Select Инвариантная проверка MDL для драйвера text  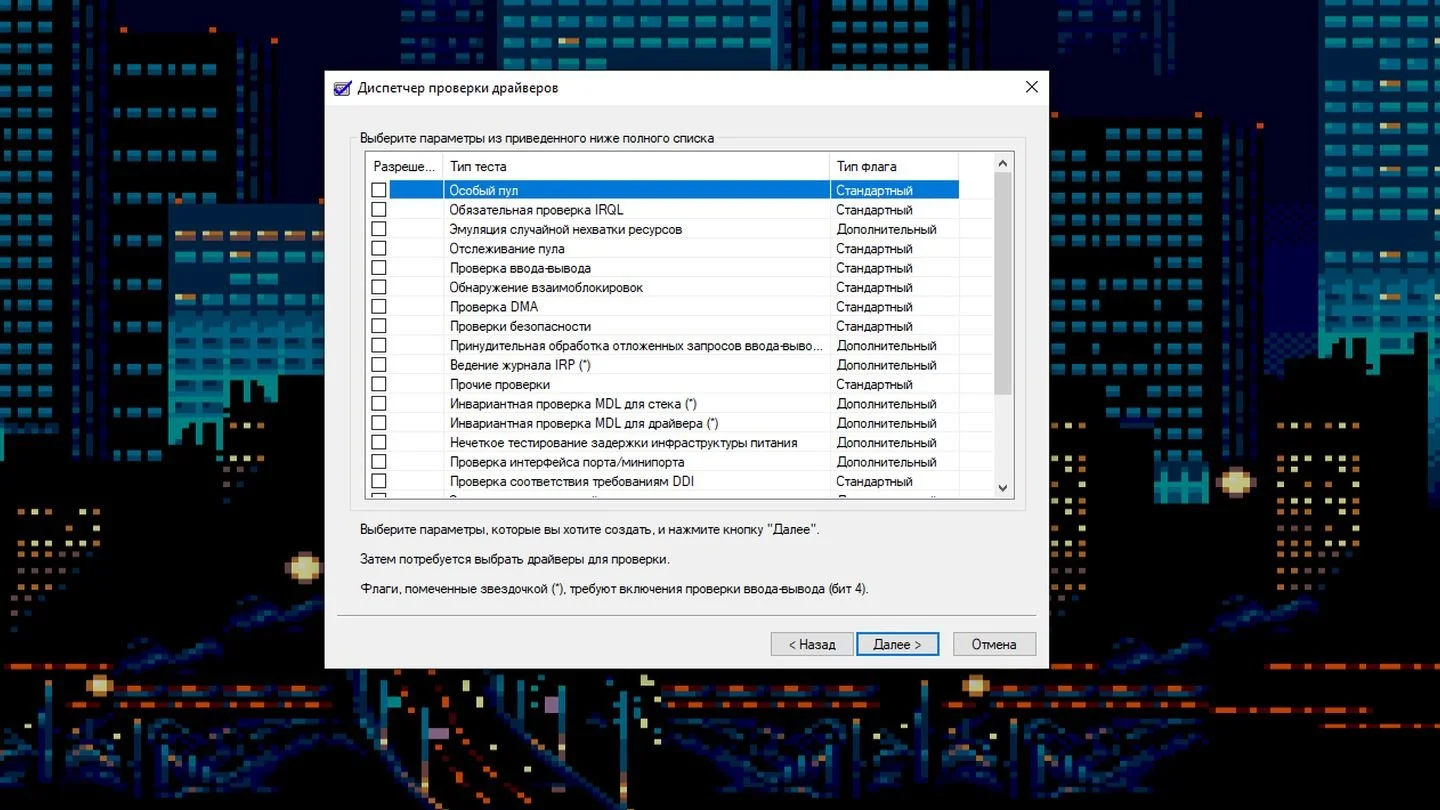coord(584,423)
